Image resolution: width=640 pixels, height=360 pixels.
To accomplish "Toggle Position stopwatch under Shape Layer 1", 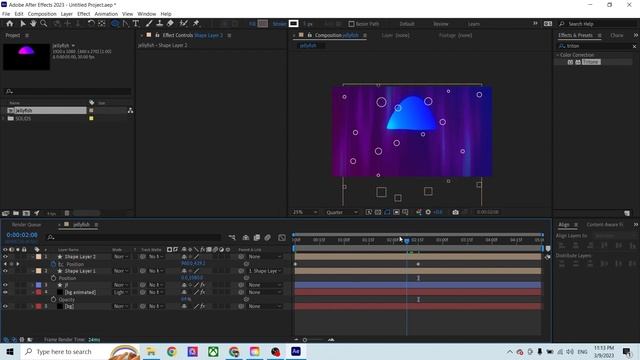I will [x=53, y=278].
